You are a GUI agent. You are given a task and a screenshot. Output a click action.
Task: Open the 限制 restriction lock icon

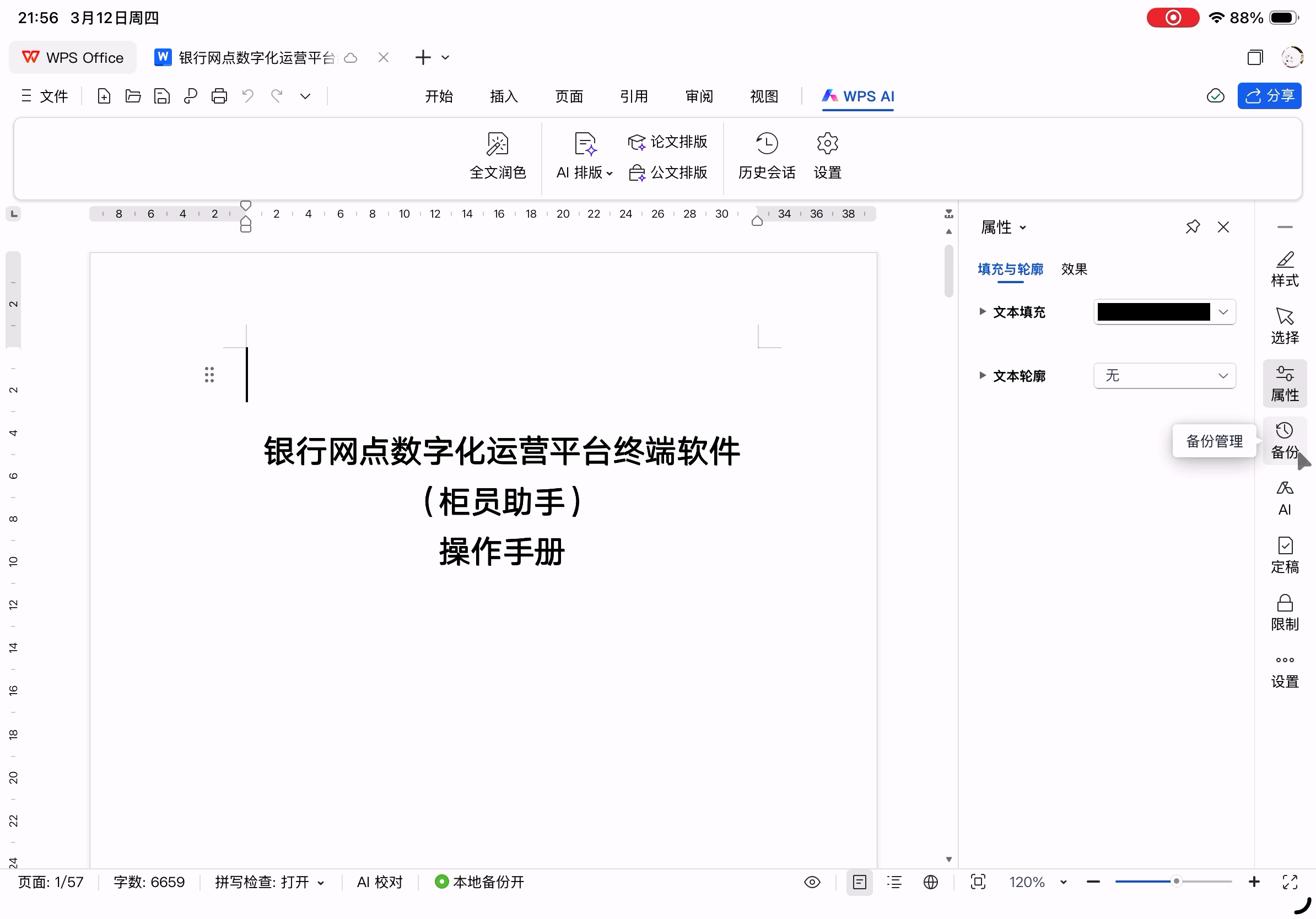(1285, 612)
